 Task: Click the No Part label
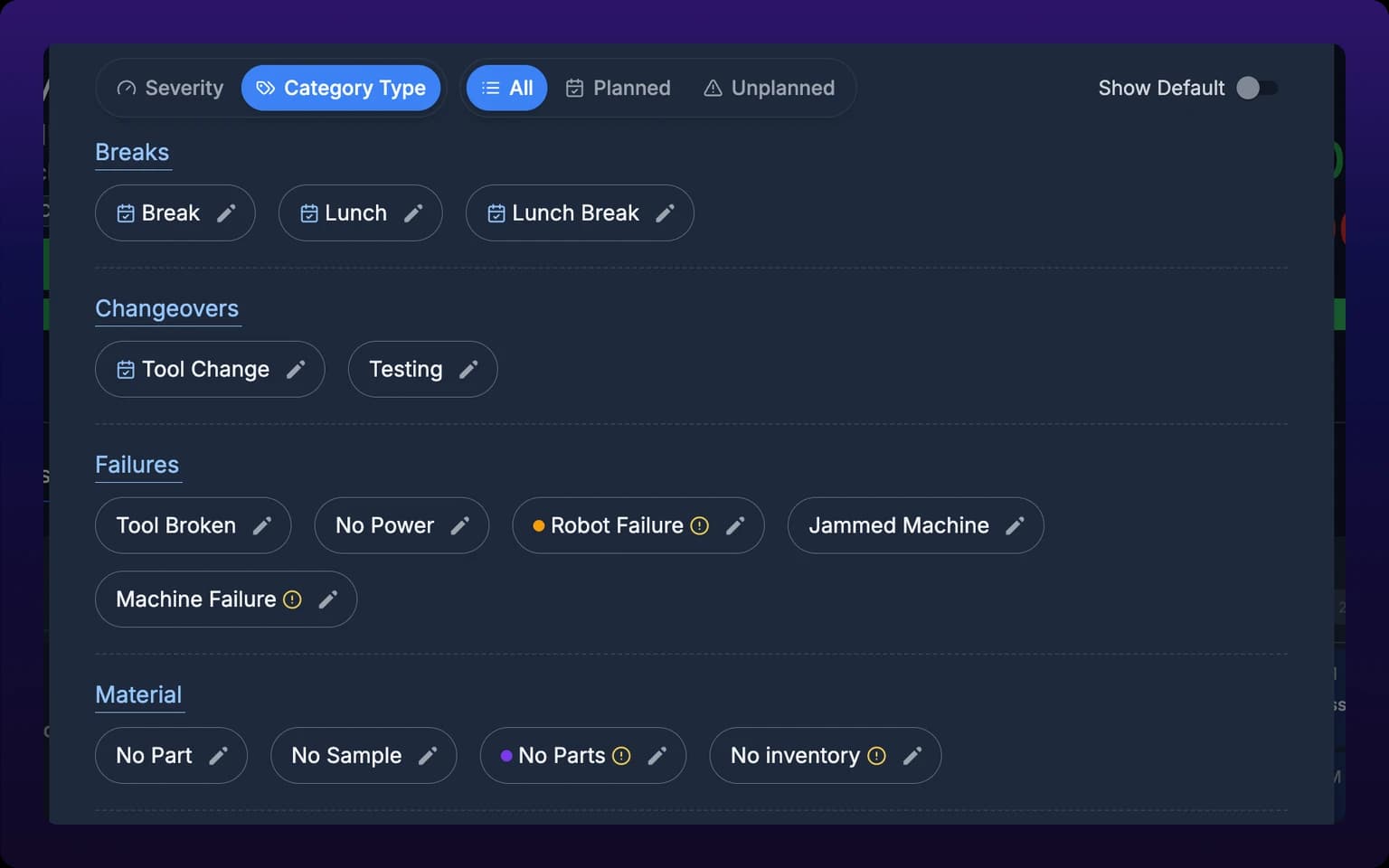click(154, 756)
